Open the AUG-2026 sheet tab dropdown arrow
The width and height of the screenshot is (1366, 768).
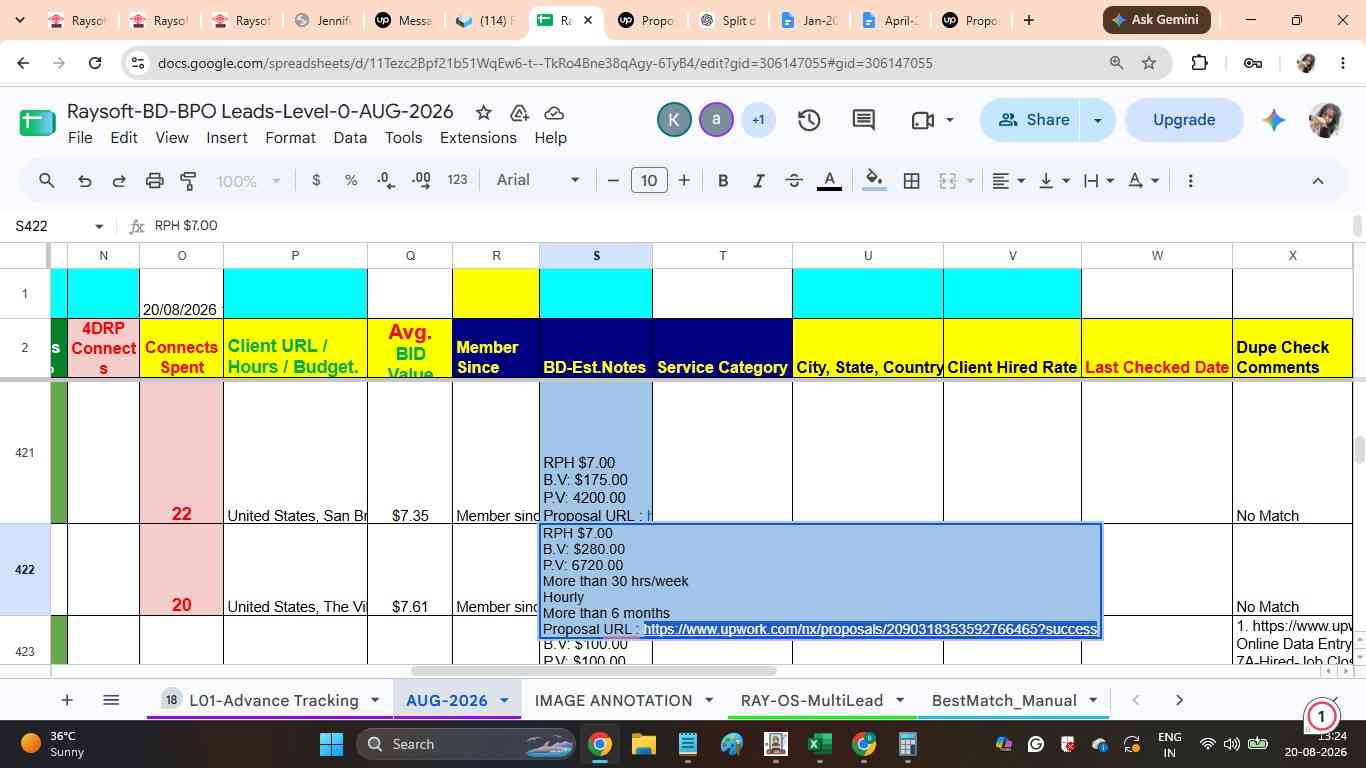pyautogui.click(x=504, y=701)
